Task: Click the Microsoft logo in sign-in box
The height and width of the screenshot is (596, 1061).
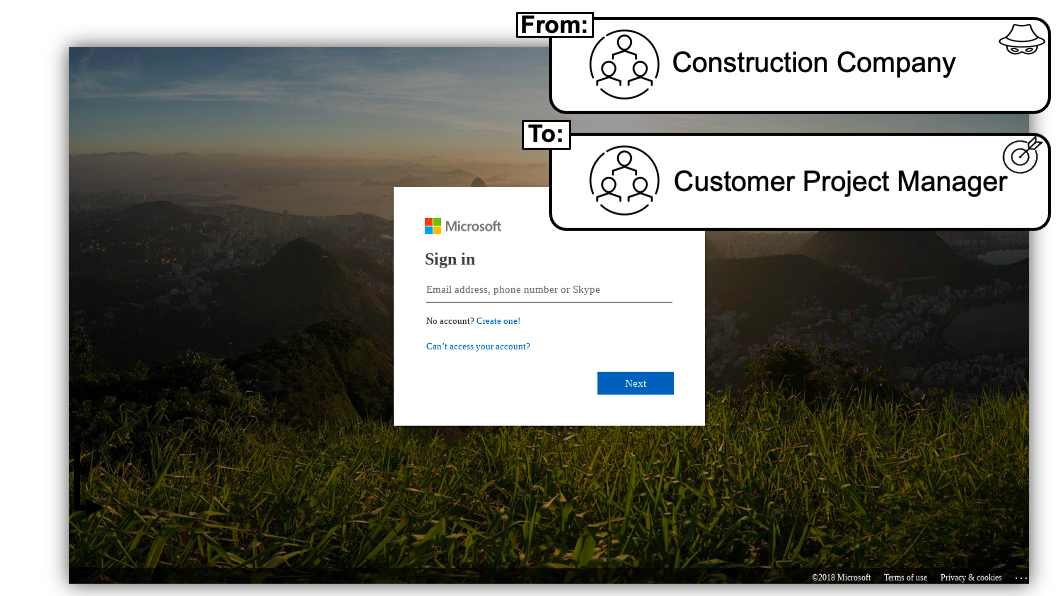Action: tap(463, 226)
